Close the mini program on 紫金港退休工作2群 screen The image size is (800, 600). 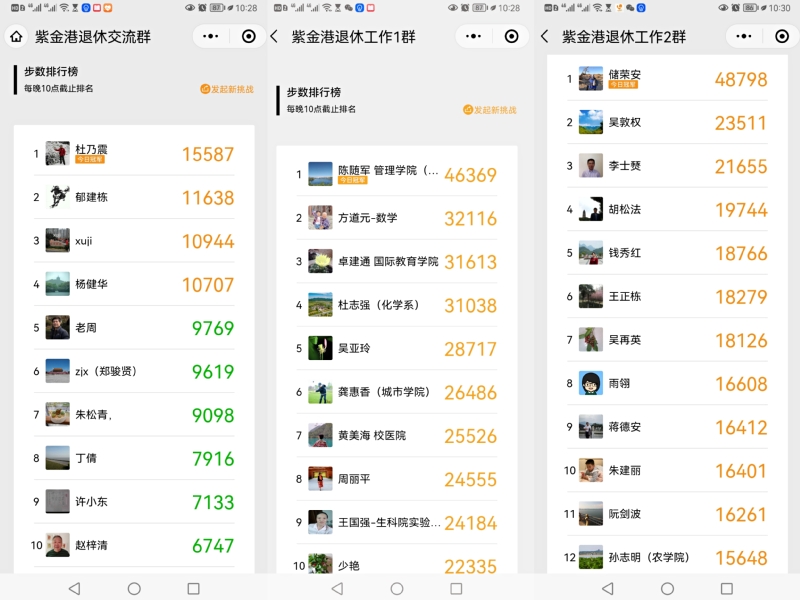point(779,37)
